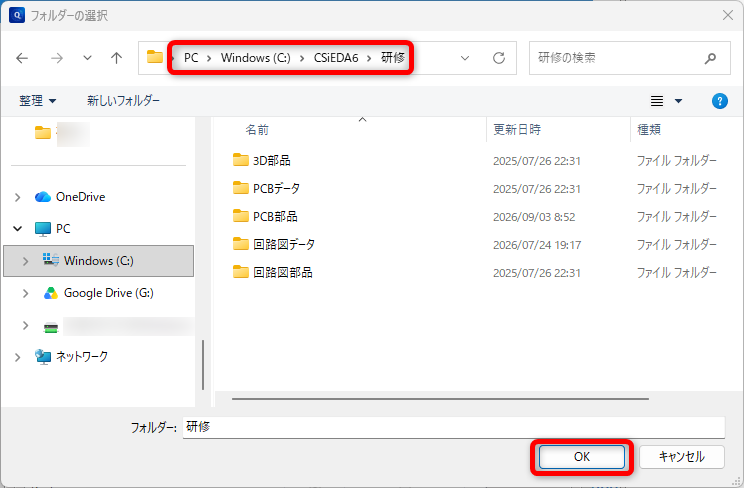Change view layout using the list icon

tap(657, 101)
